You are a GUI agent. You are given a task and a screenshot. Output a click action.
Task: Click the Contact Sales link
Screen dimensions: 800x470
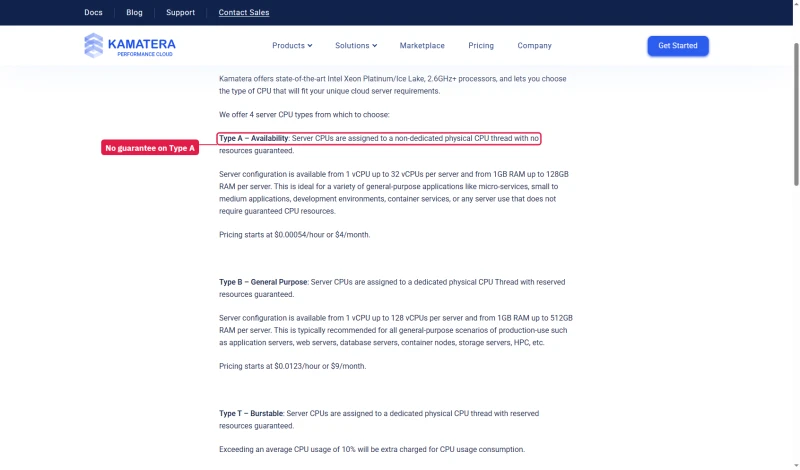244,12
